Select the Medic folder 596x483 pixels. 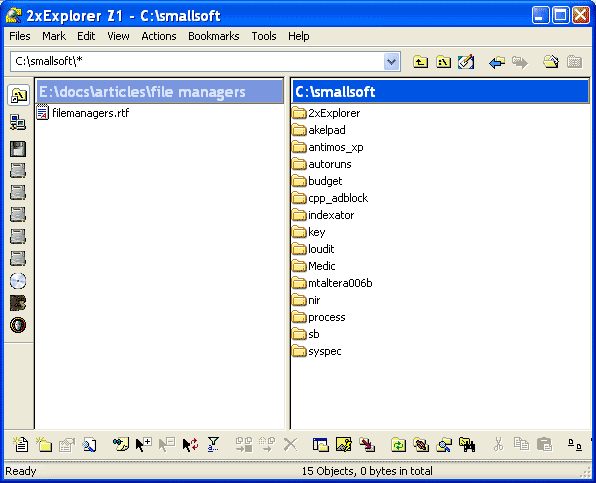[314, 266]
